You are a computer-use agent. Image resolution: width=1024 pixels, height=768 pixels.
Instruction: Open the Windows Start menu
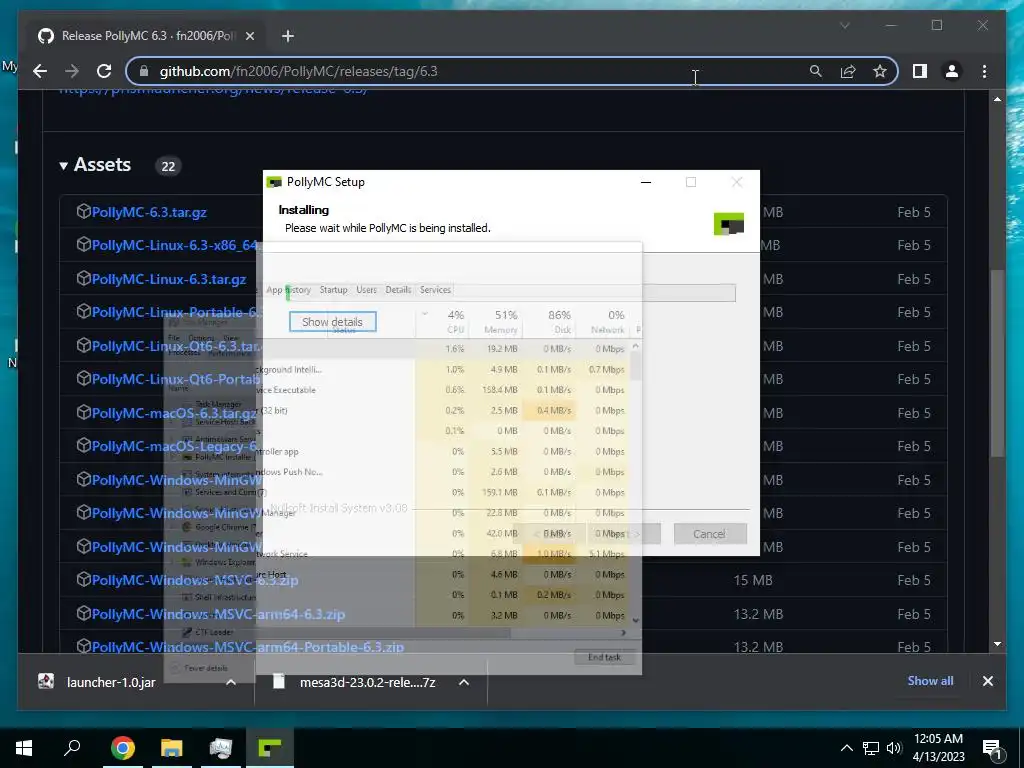coord(24,748)
